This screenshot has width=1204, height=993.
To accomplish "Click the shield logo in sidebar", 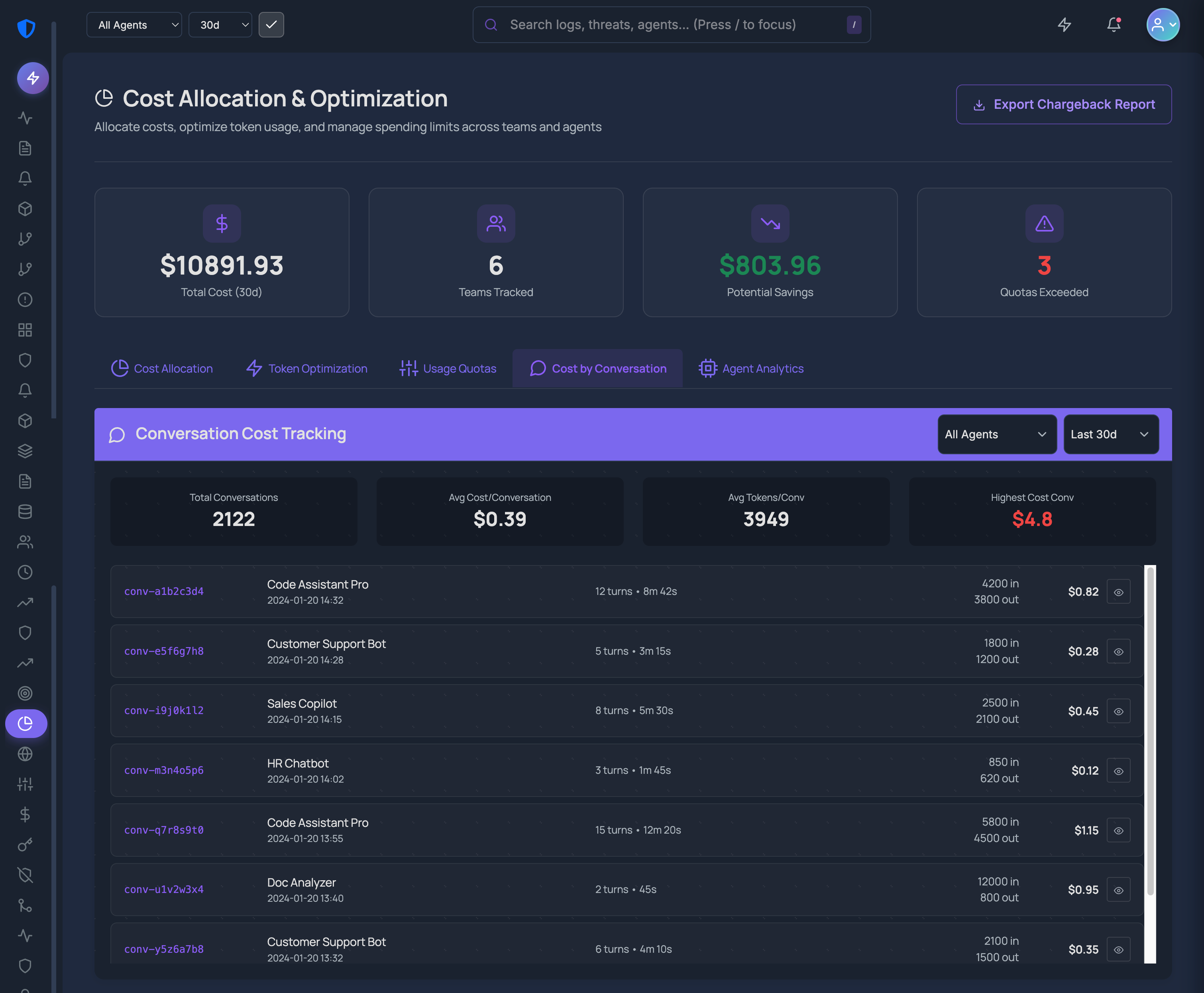I will (26, 28).
